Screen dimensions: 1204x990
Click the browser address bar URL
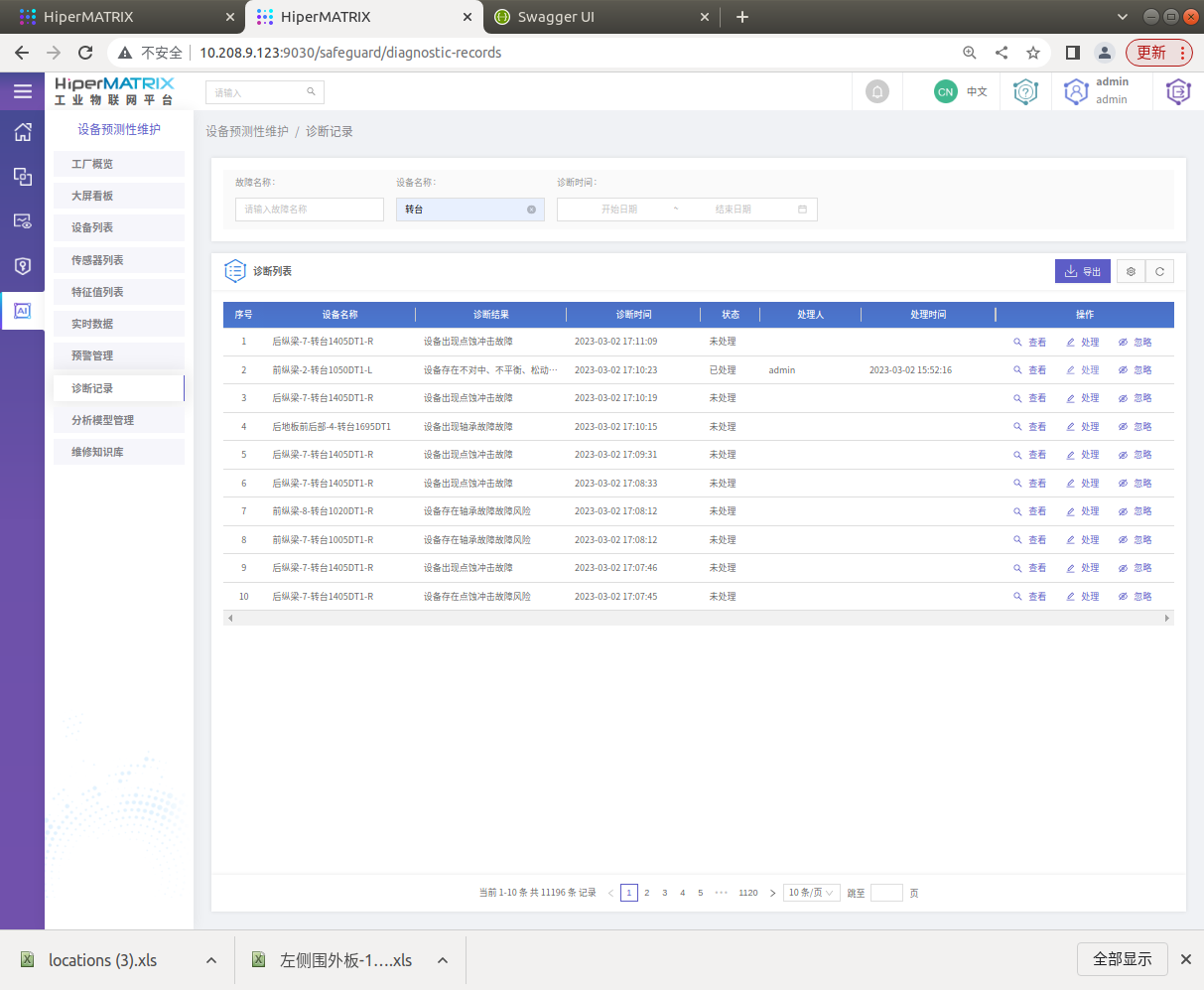point(350,53)
